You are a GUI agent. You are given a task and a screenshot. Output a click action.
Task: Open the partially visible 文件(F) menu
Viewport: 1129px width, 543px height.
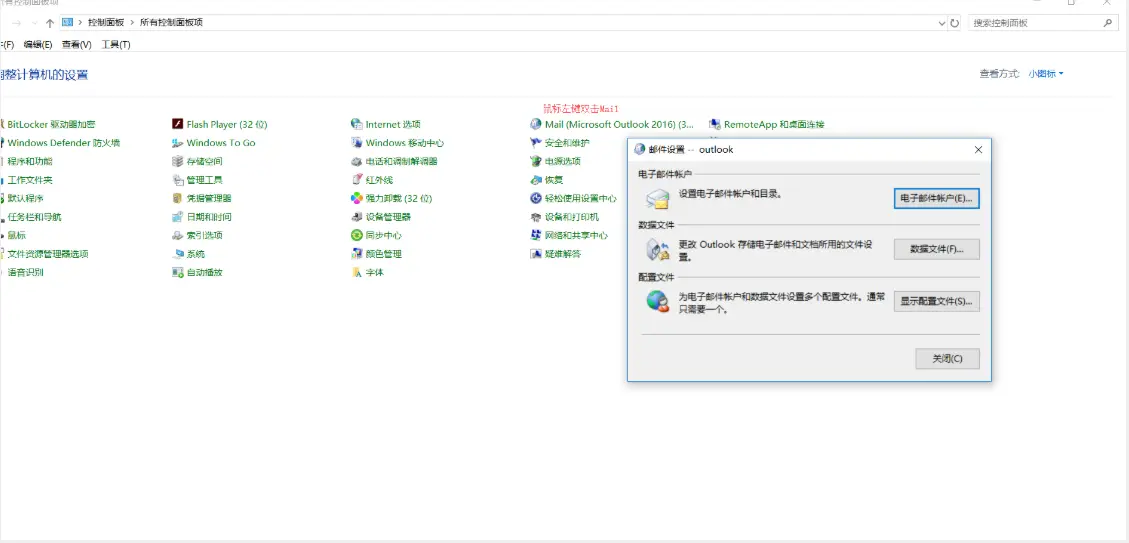tap(6, 45)
